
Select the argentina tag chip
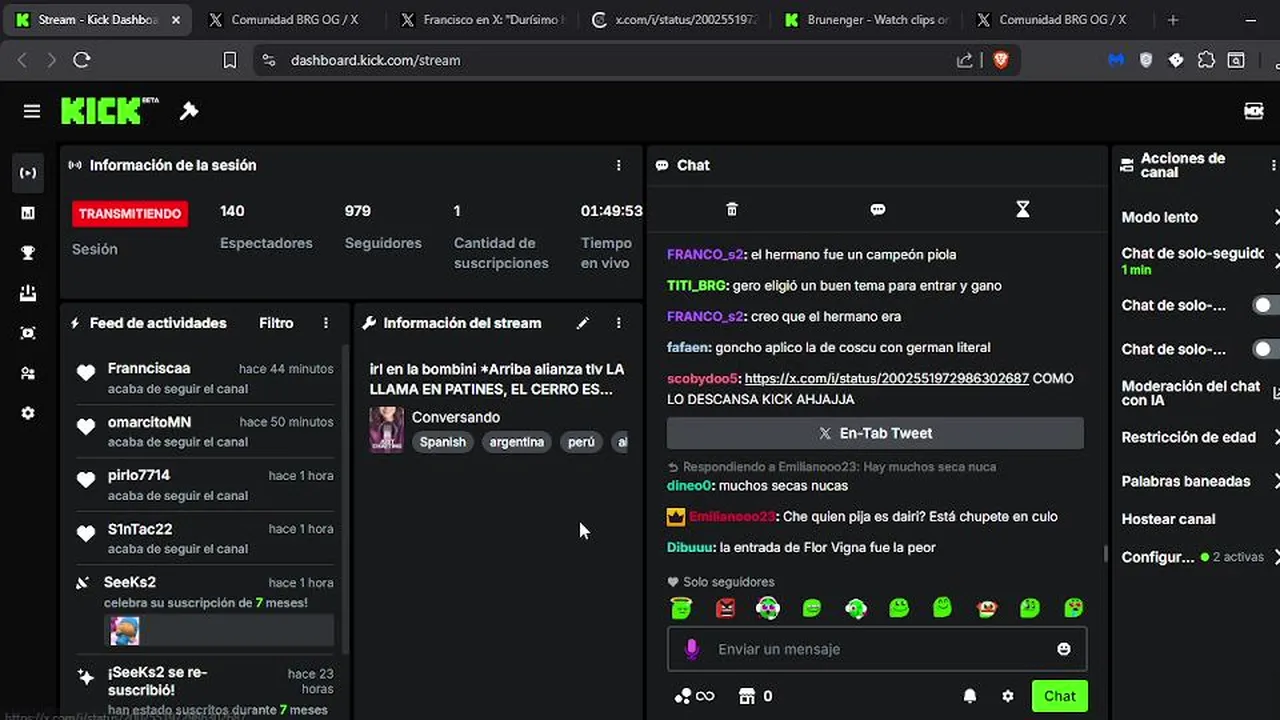tap(517, 442)
